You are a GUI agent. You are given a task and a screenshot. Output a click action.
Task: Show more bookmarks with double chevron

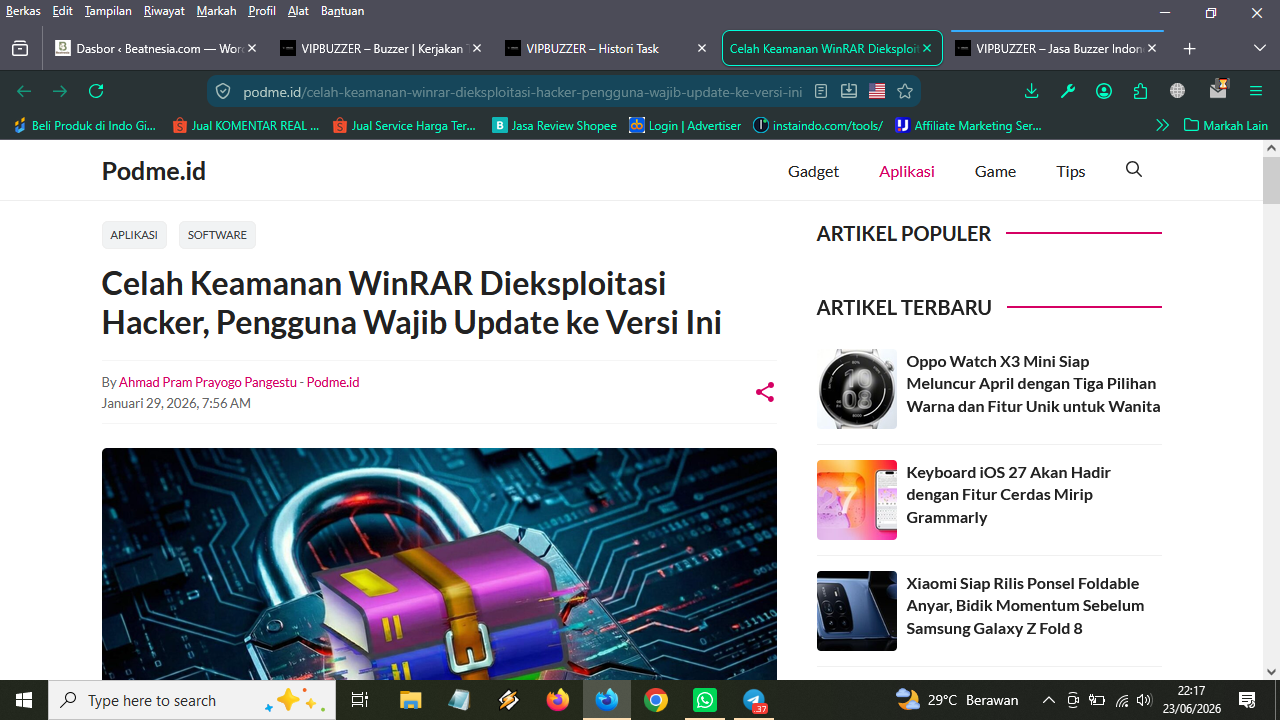pyautogui.click(x=1162, y=126)
